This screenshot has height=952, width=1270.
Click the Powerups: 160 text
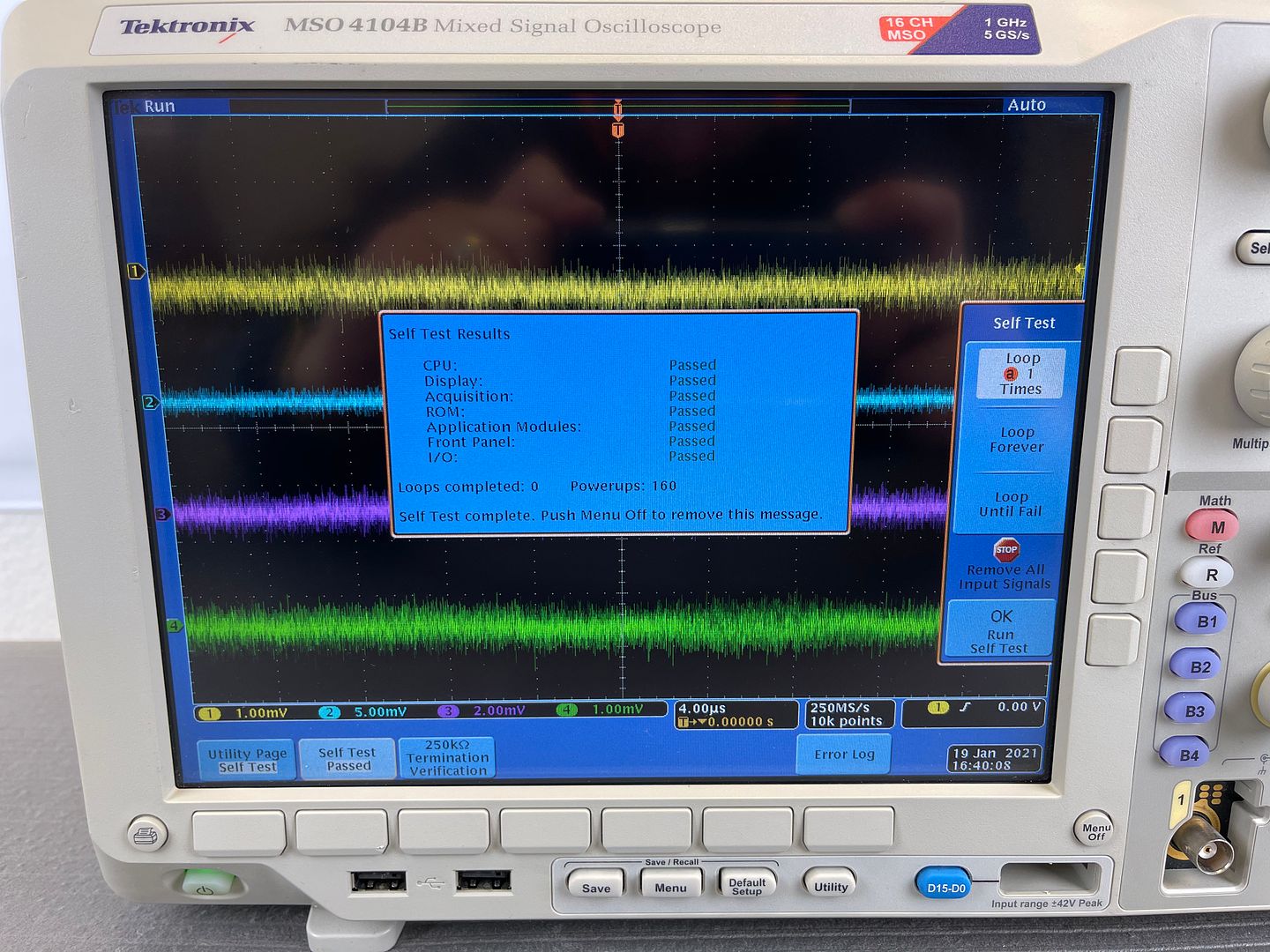[x=623, y=486]
